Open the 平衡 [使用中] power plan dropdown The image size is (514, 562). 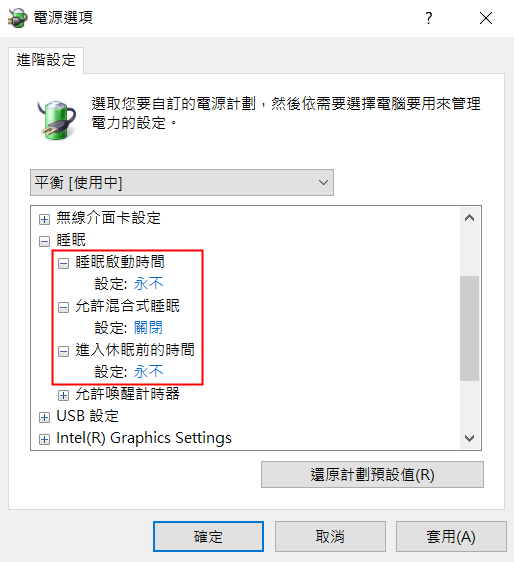point(182,182)
